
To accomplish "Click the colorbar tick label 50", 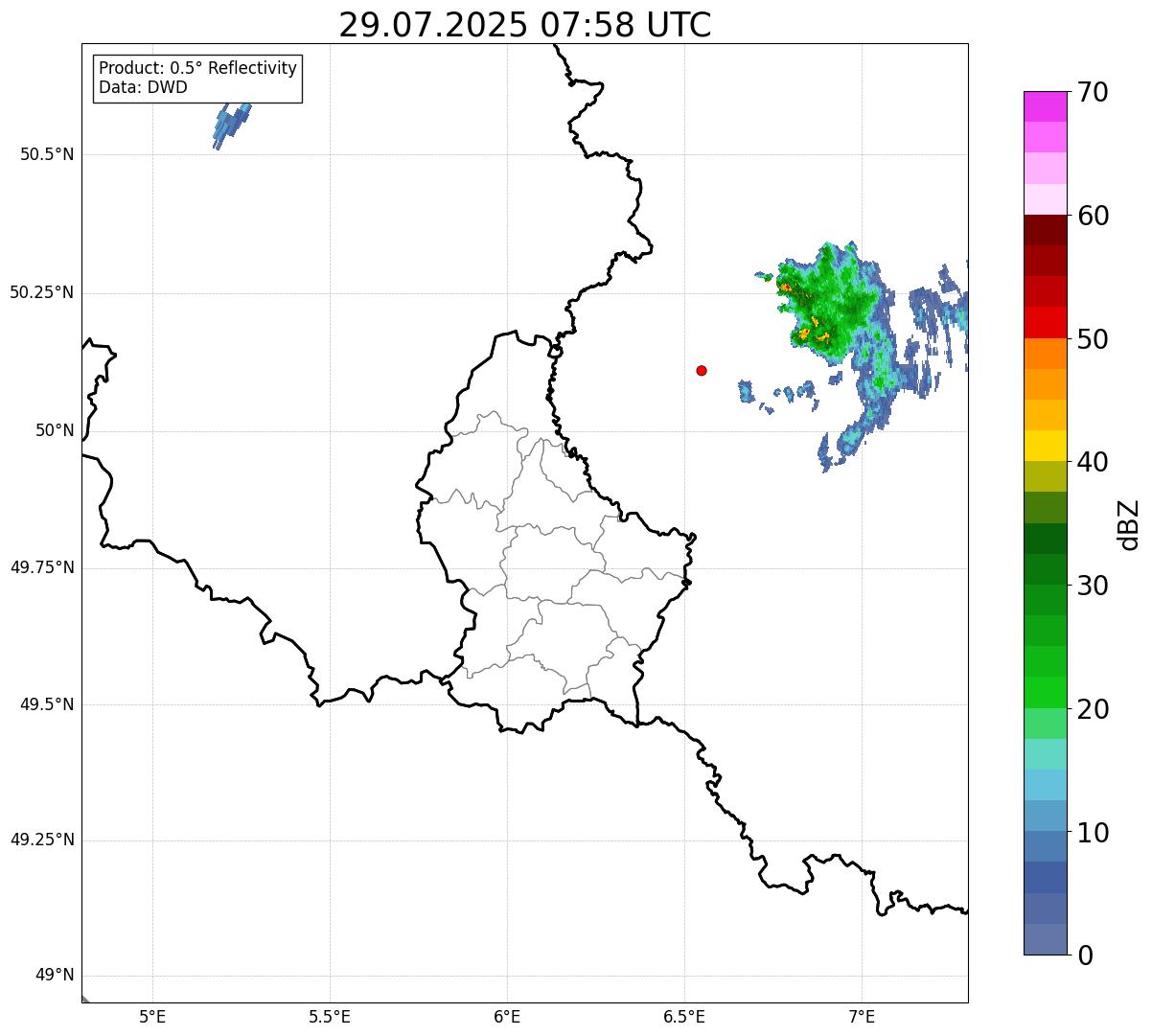I will [x=1093, y=339].
